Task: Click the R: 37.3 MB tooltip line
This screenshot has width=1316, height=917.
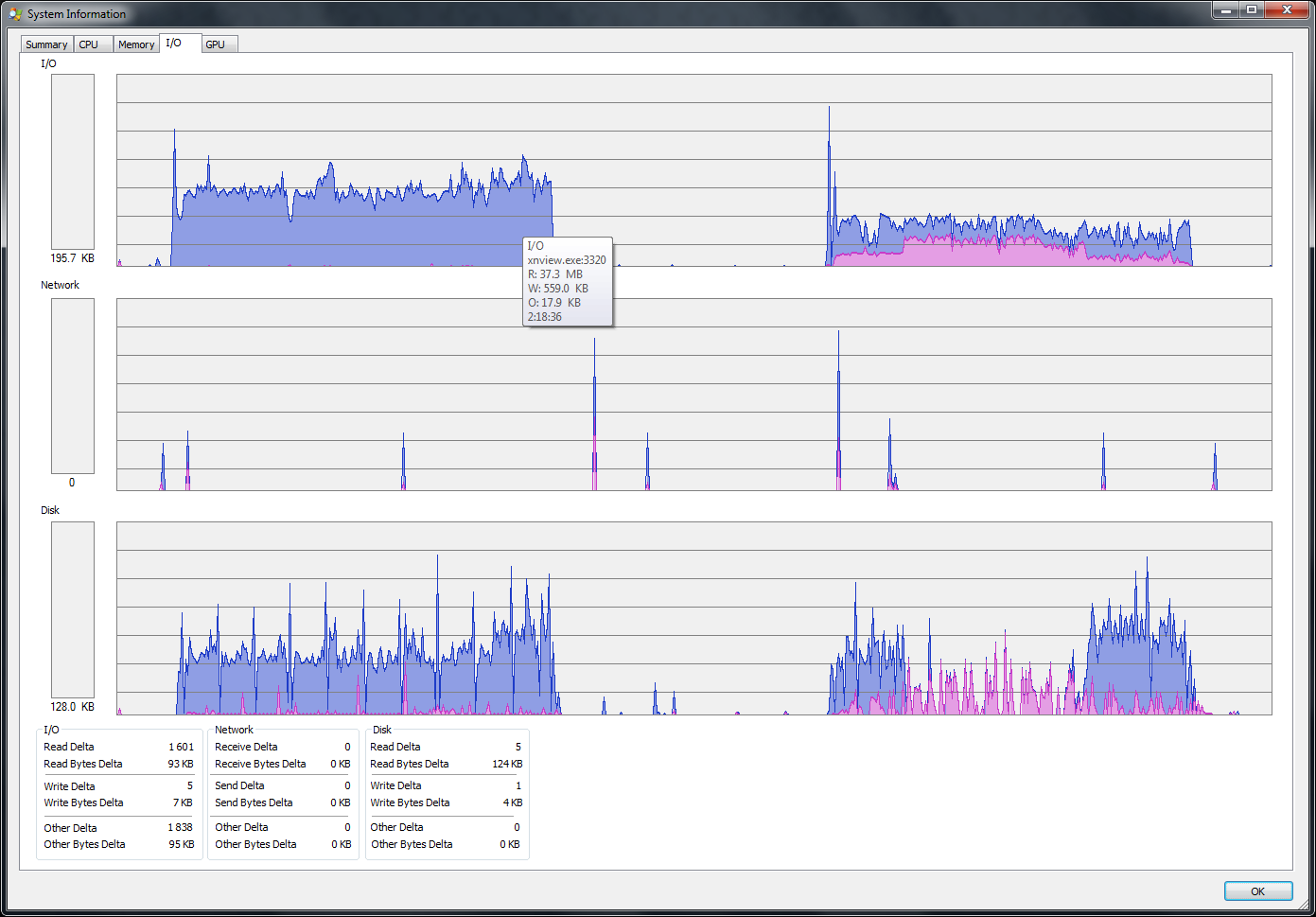Action: (555, 274)
